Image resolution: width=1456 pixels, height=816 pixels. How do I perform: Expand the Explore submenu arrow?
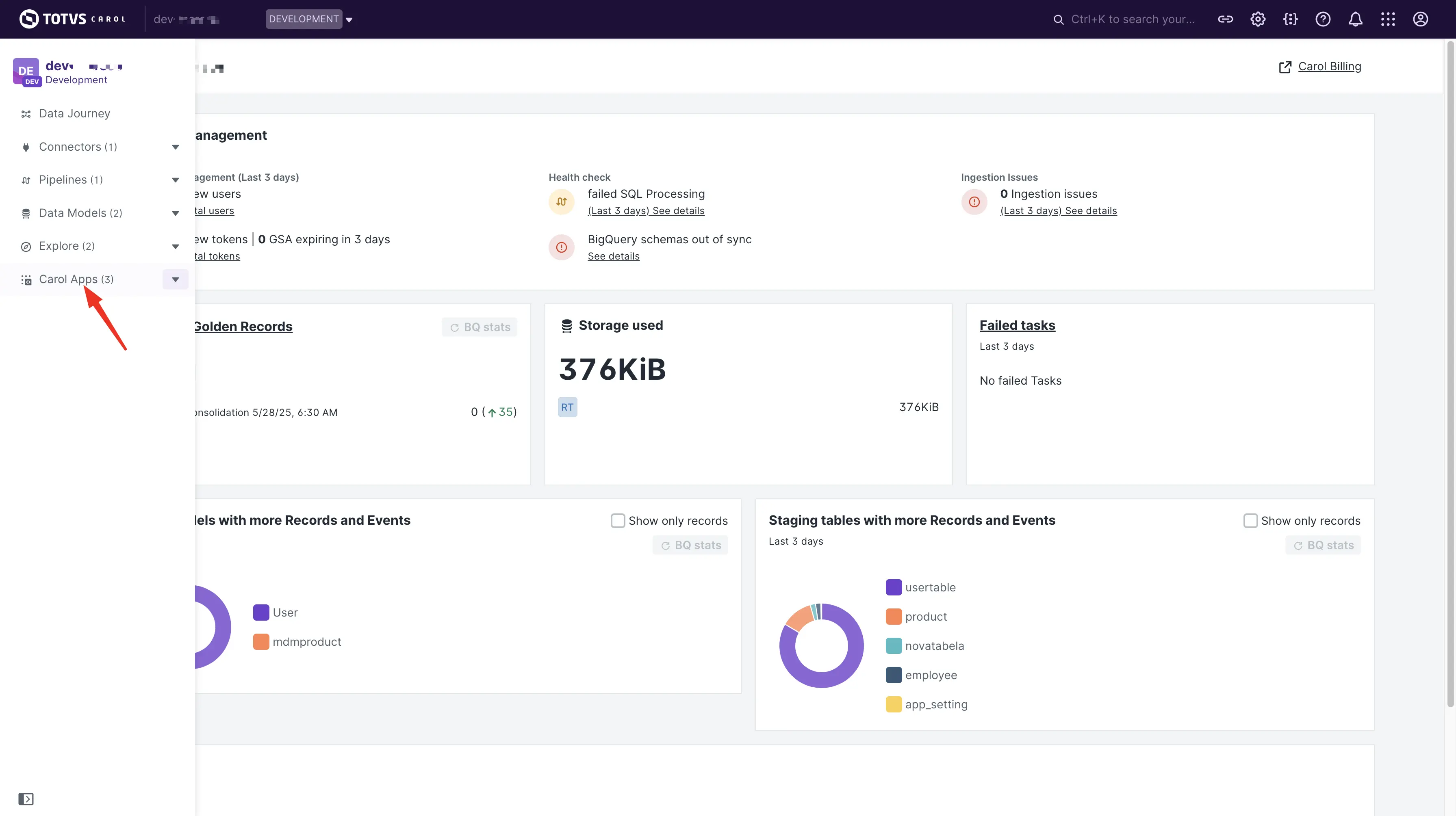[x=175, y=247]
